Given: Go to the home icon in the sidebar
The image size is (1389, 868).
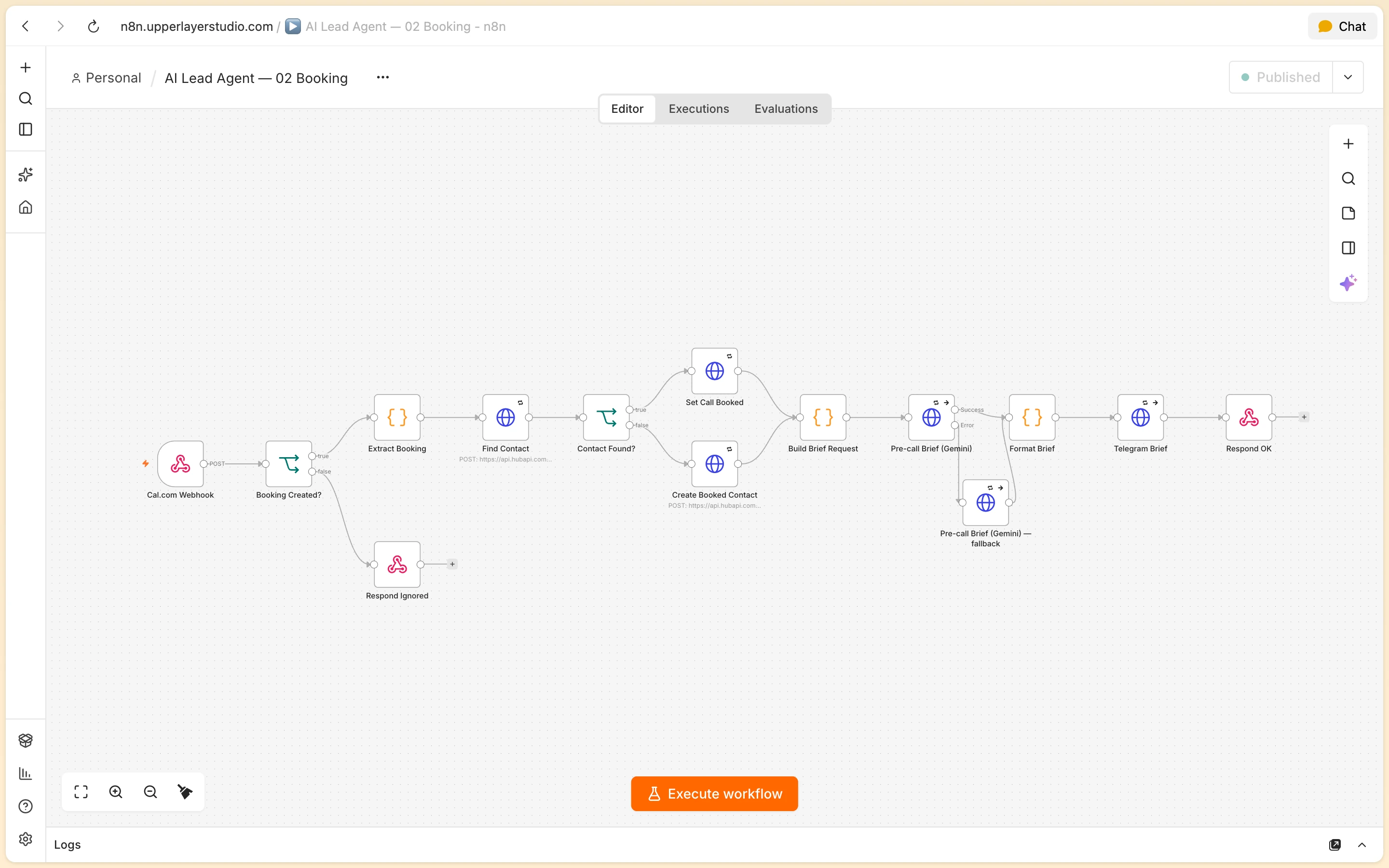Looking at the screenshot, I should [25, 207].
